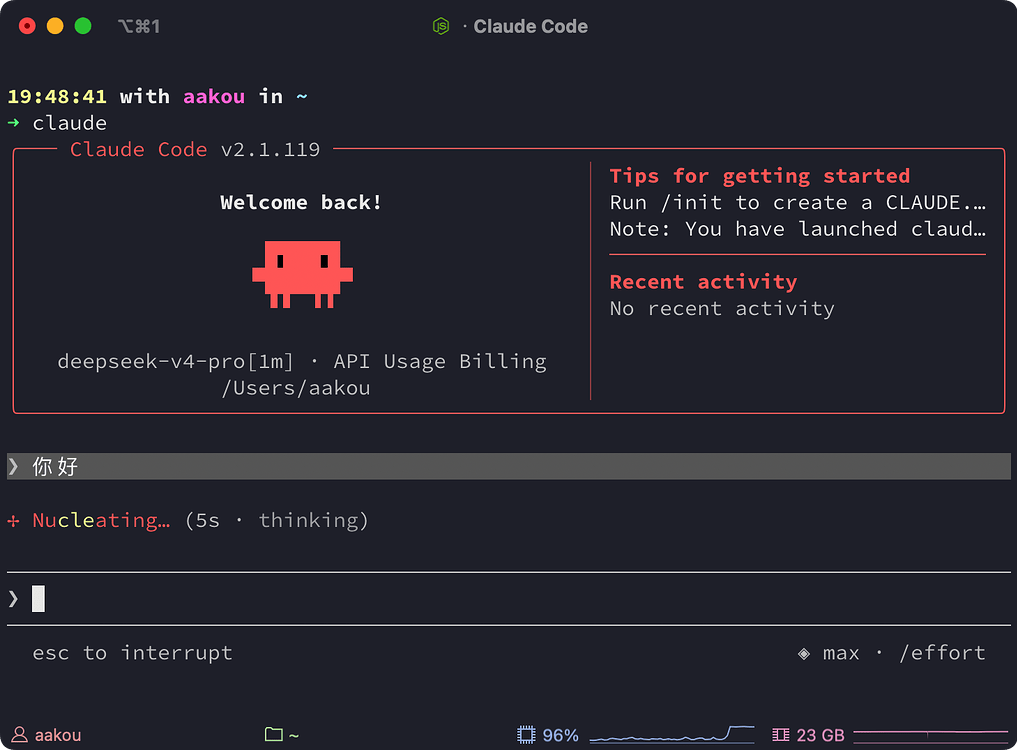This screenshot has width=1017, height=750.
Task: Click the '~' directory in status bar
Action: click(294, 736)
